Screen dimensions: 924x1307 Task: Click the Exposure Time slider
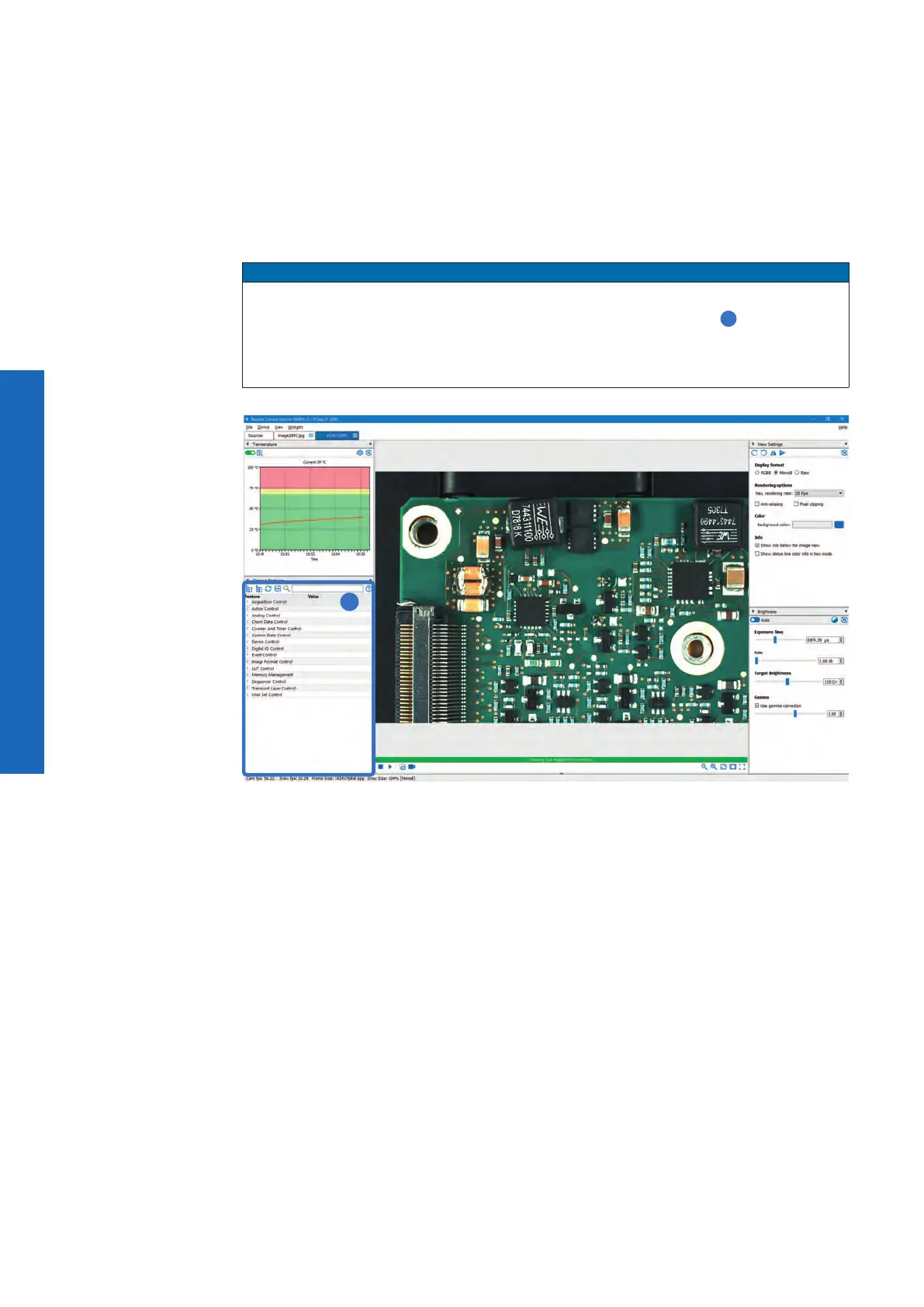[778, 640]
